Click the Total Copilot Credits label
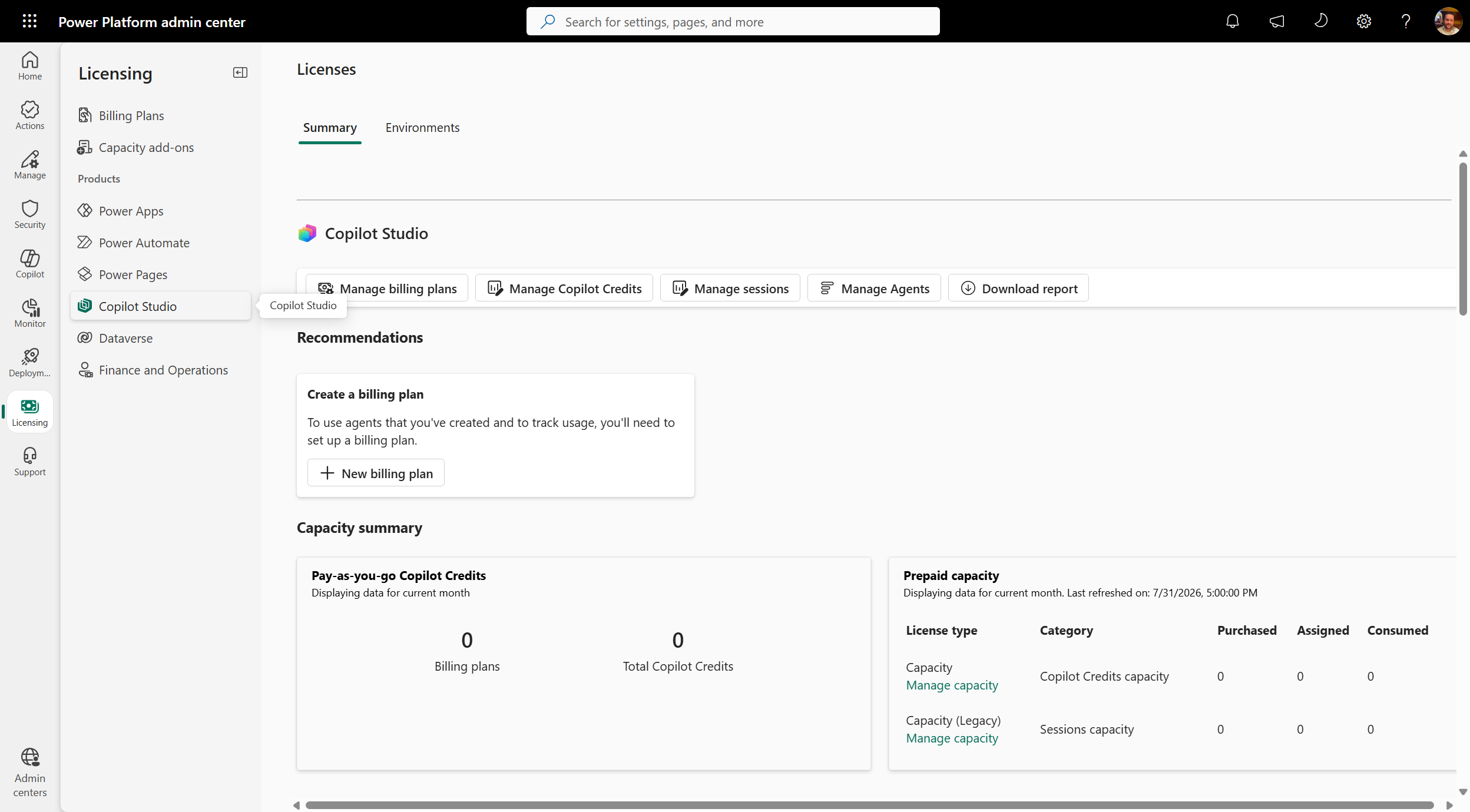 [x=678, y=666]
